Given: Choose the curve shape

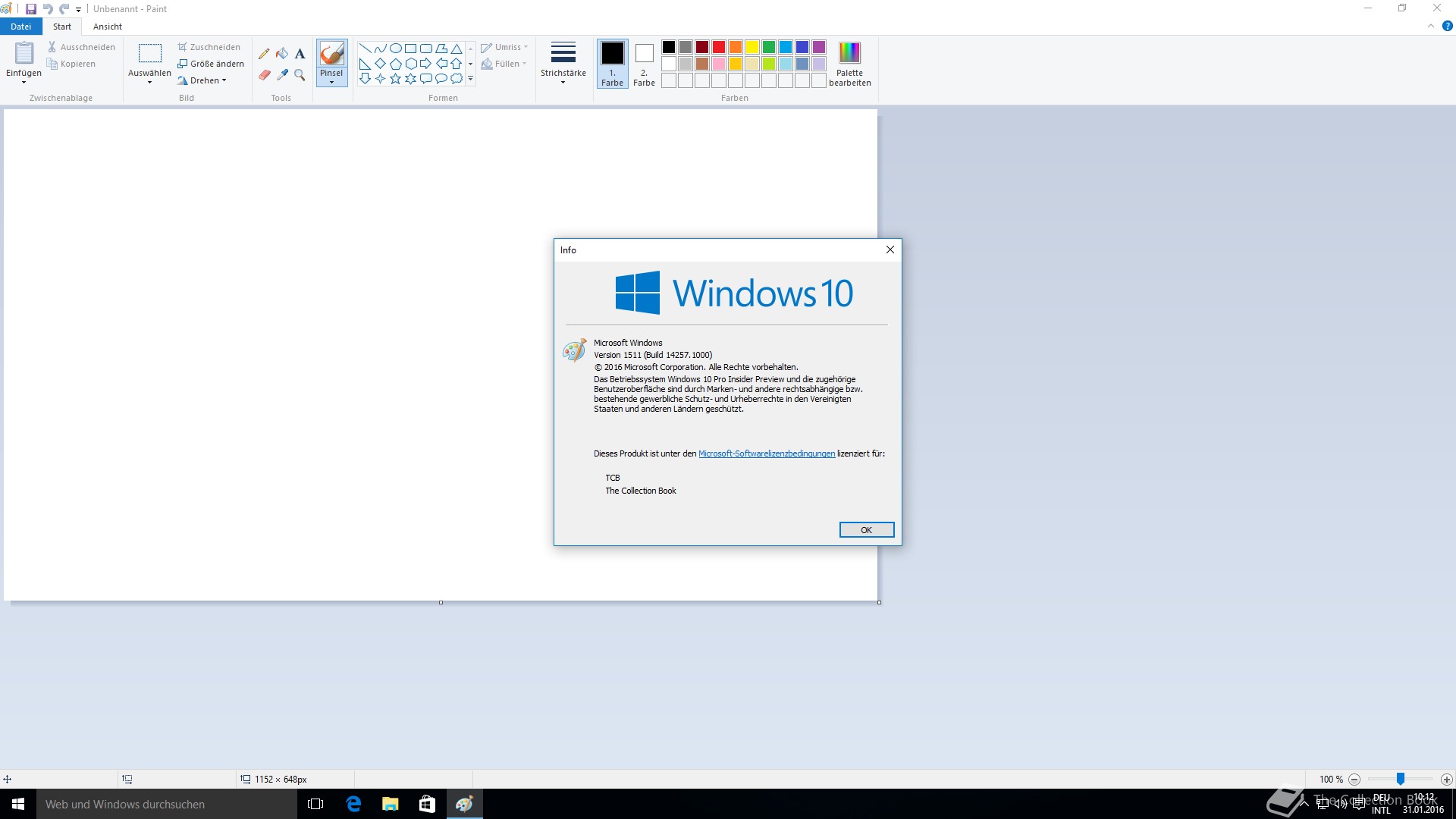Looking at the screenshot, I should click(380, 49).
